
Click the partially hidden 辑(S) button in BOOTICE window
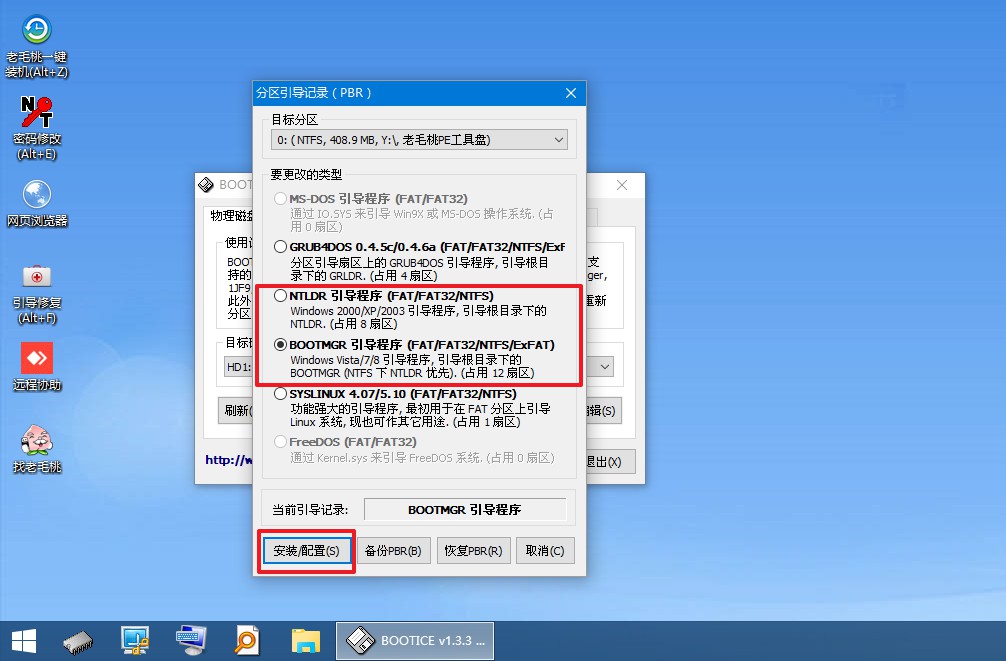tap(603, 411)
